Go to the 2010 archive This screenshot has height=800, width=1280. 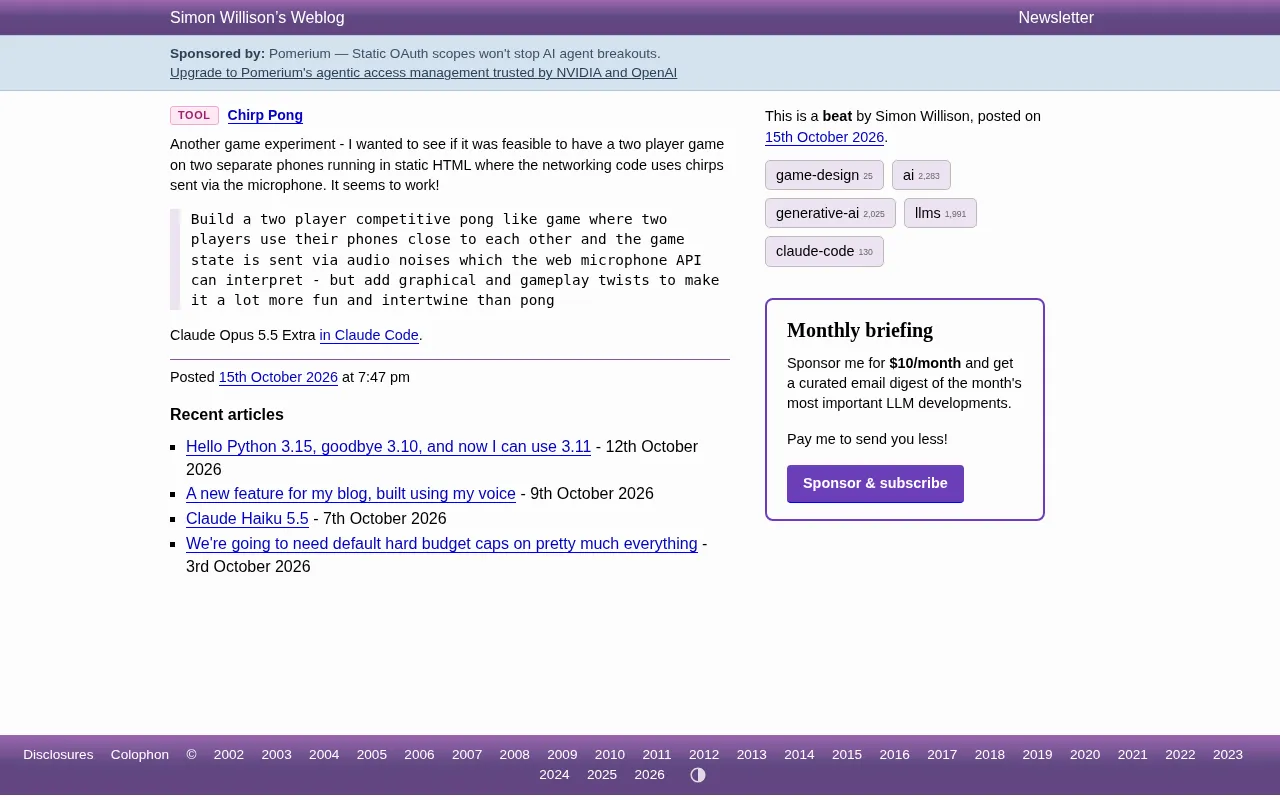click(x=610, y=755)
